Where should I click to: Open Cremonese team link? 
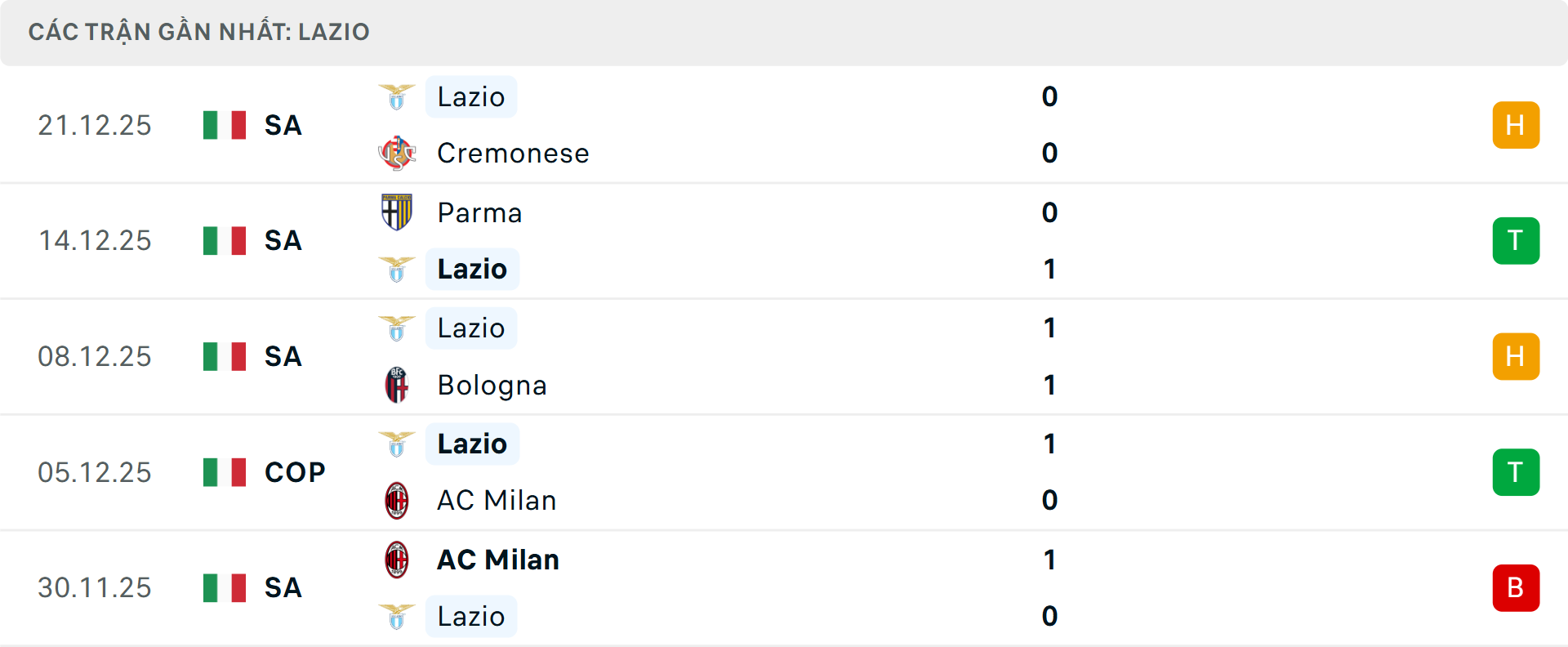coord(513,154)
